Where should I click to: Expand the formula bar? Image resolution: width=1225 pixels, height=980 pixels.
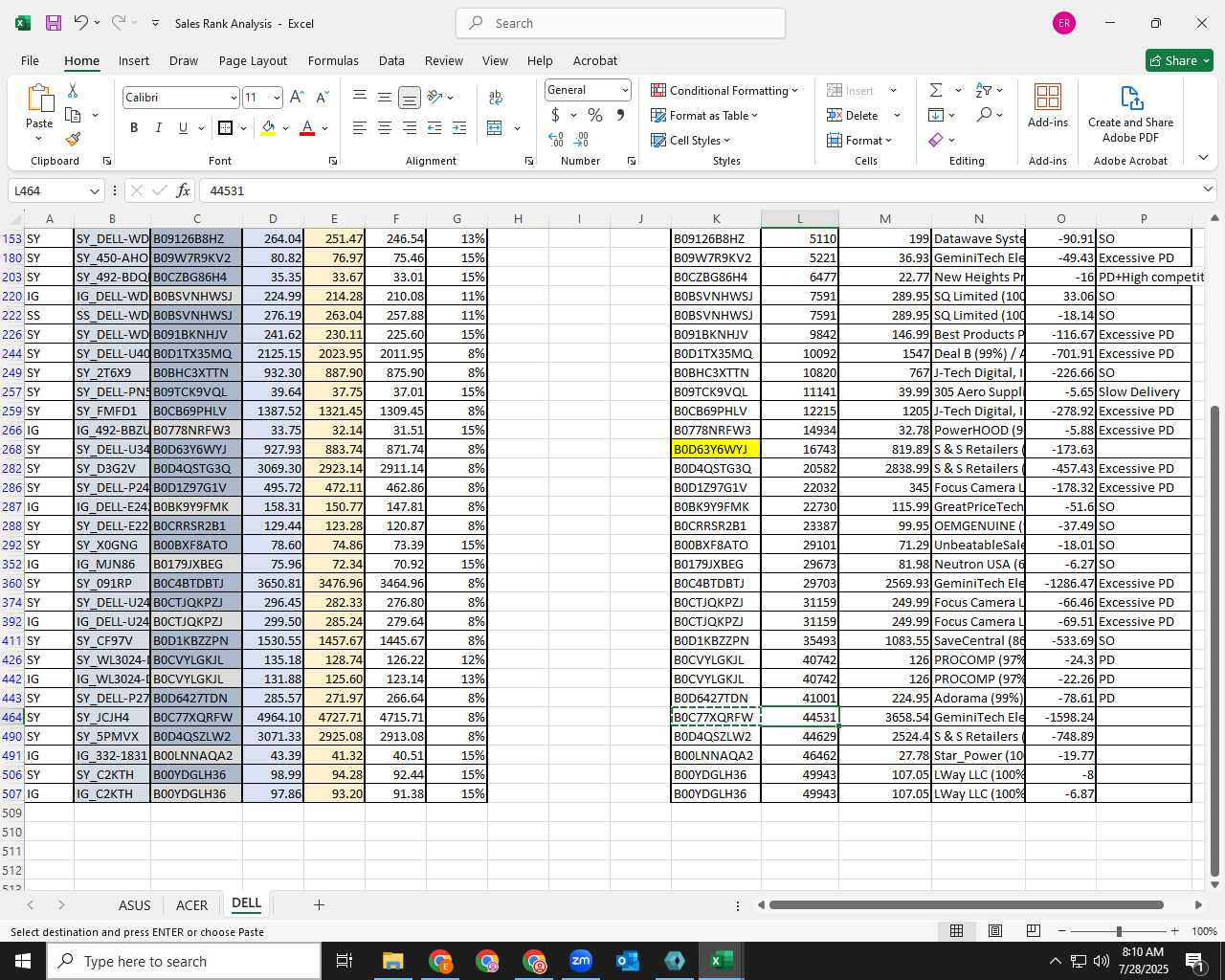point(1208,190)
